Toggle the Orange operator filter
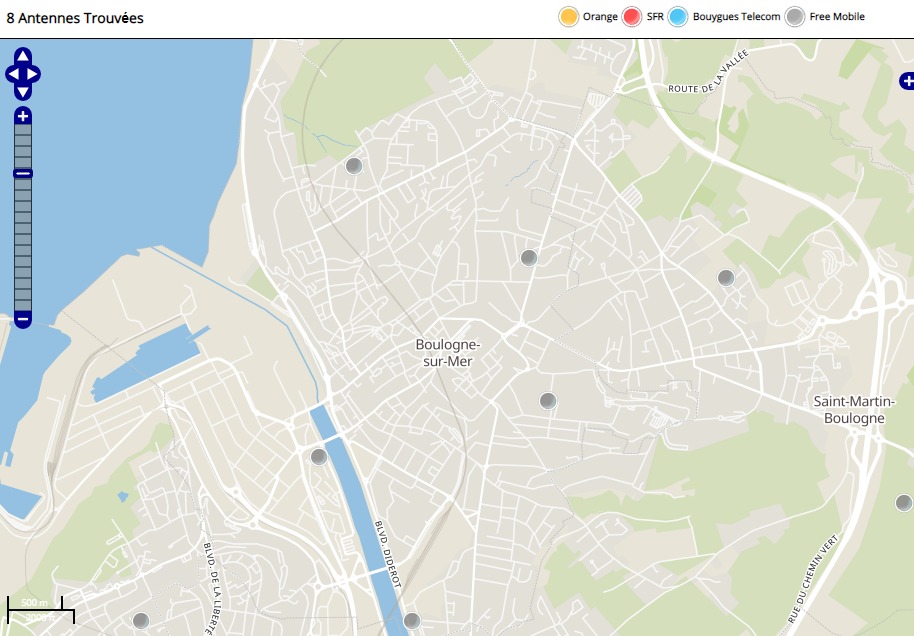The height and width of the screenshot is (636, 914). click(x=569, y=17)
